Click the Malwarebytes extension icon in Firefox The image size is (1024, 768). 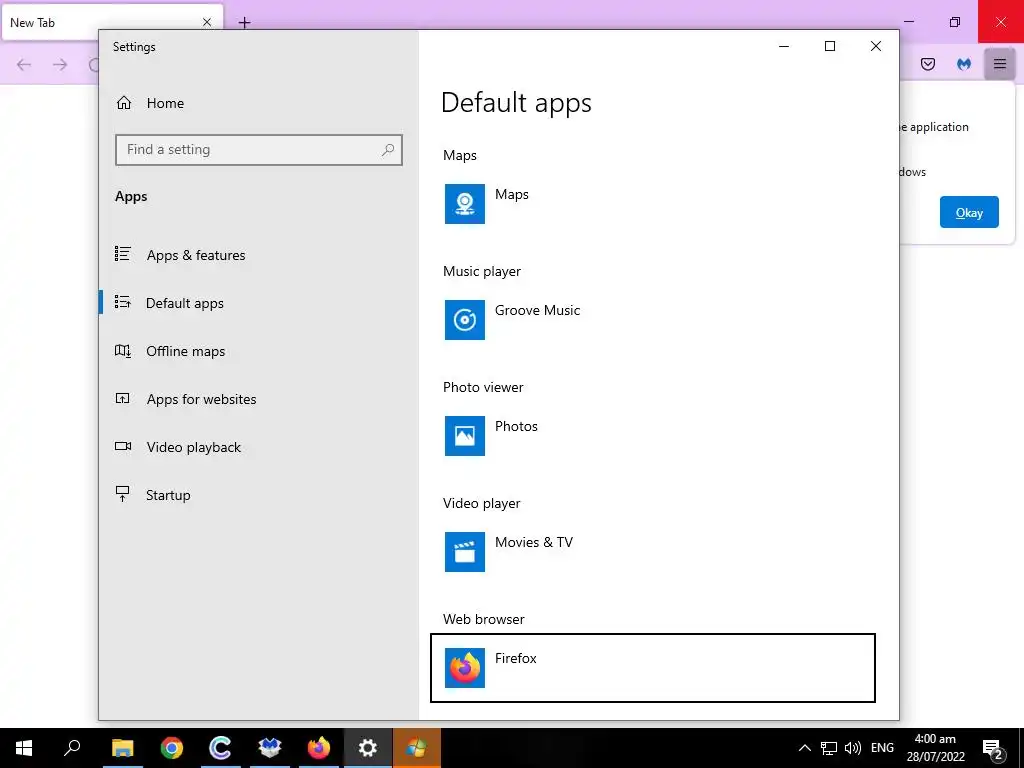964,64
